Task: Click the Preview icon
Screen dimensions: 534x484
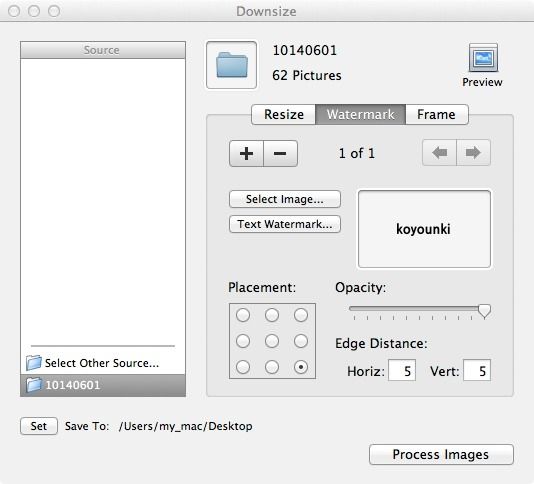Action: tap(483, 58)
